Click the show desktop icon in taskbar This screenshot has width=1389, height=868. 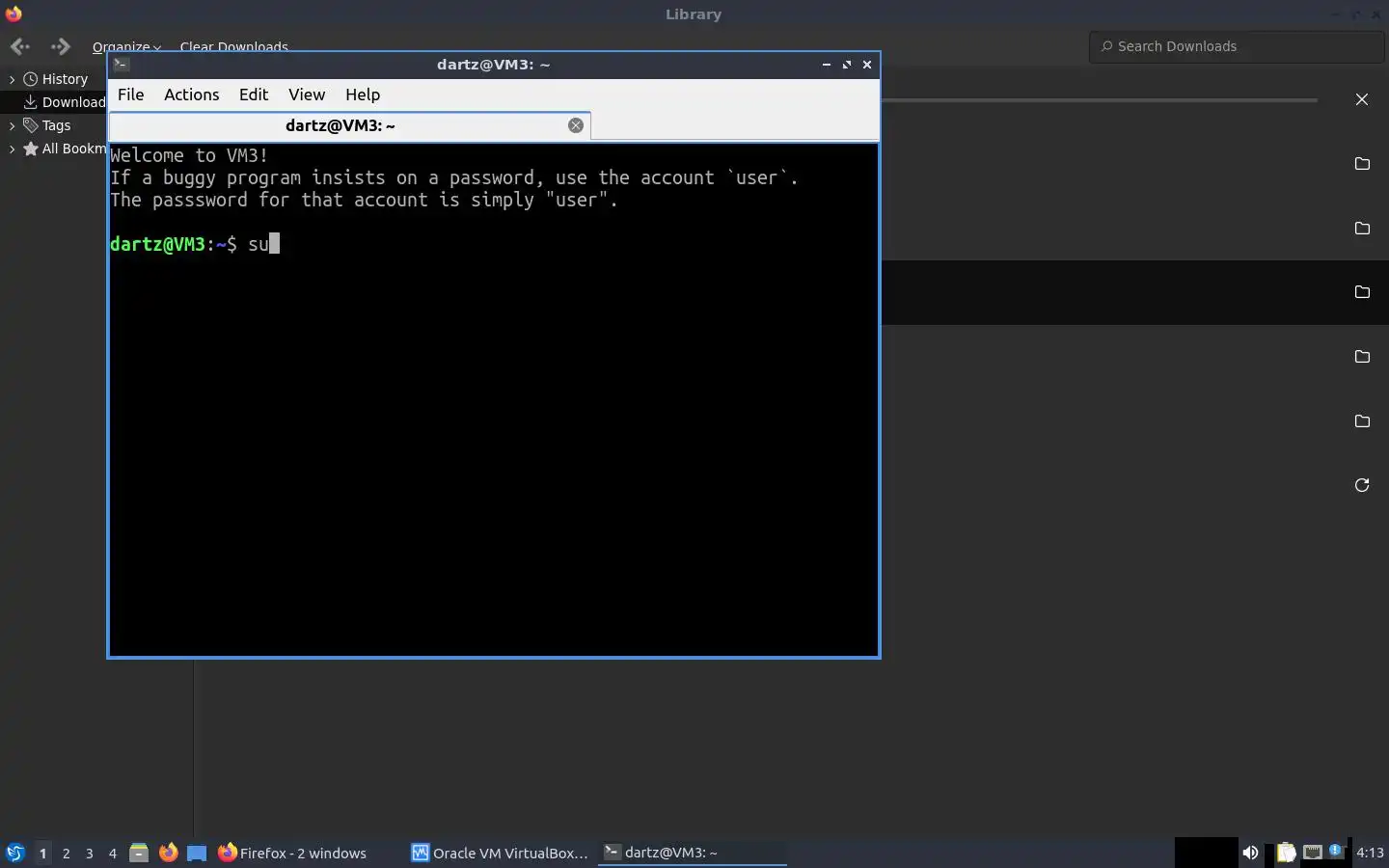[x=197, y=853]
